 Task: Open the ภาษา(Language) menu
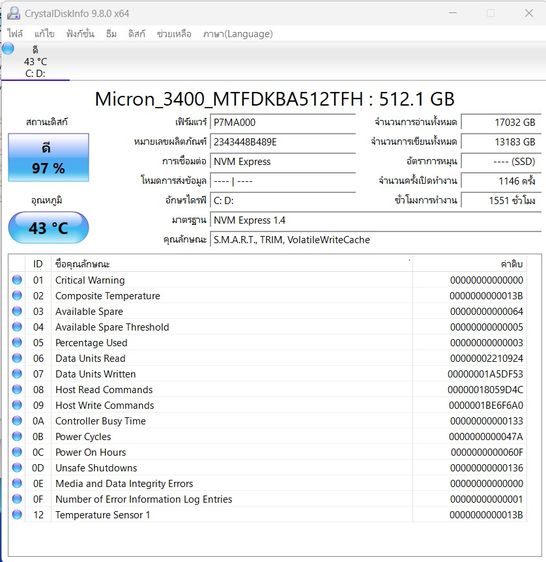point(238,34)
